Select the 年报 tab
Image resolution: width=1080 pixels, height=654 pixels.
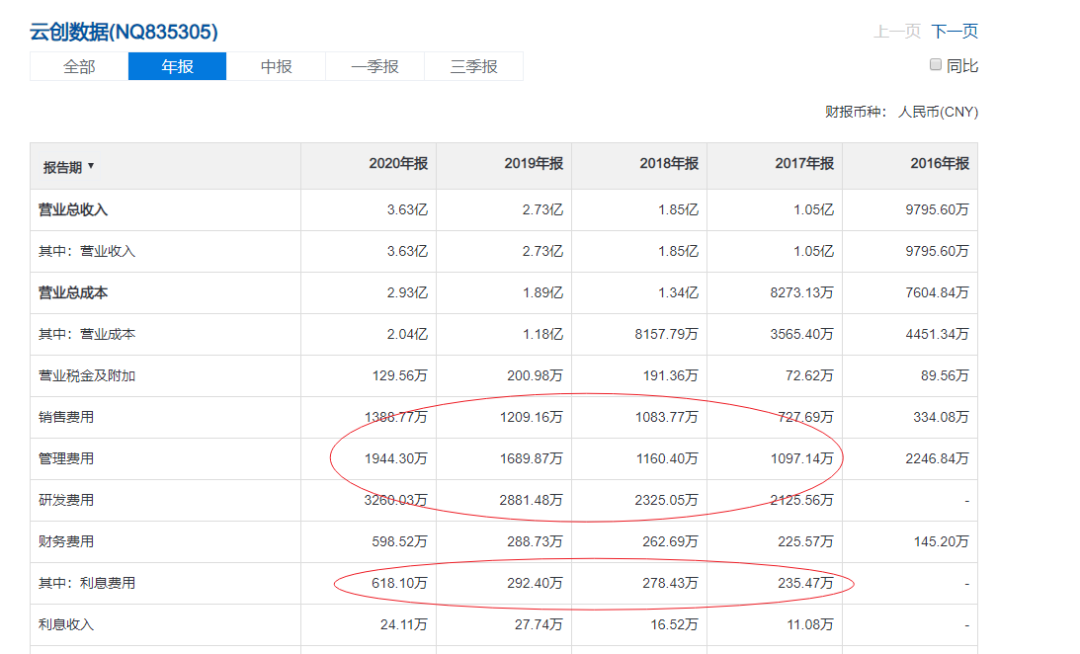click(x=177, y=66)
